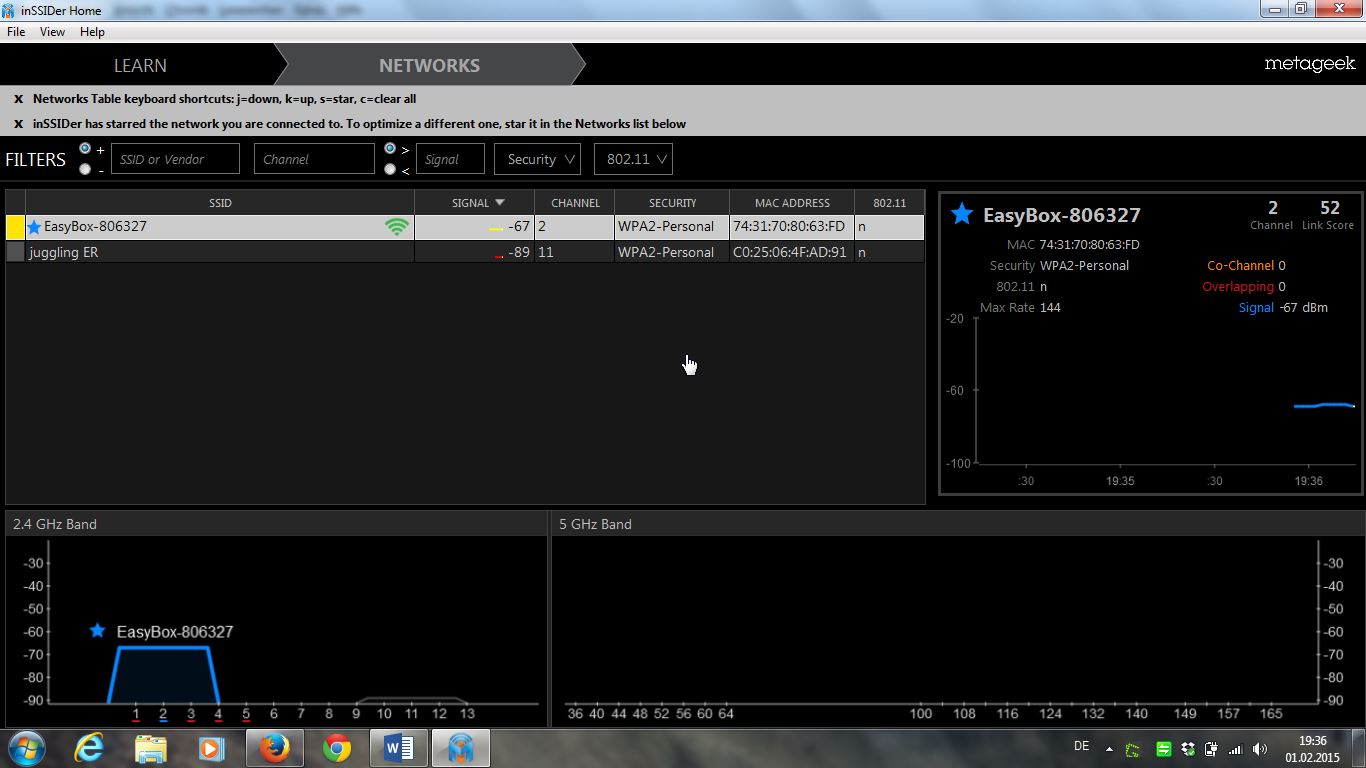Select the include (+) SSID filter radio

pos(85,148)
